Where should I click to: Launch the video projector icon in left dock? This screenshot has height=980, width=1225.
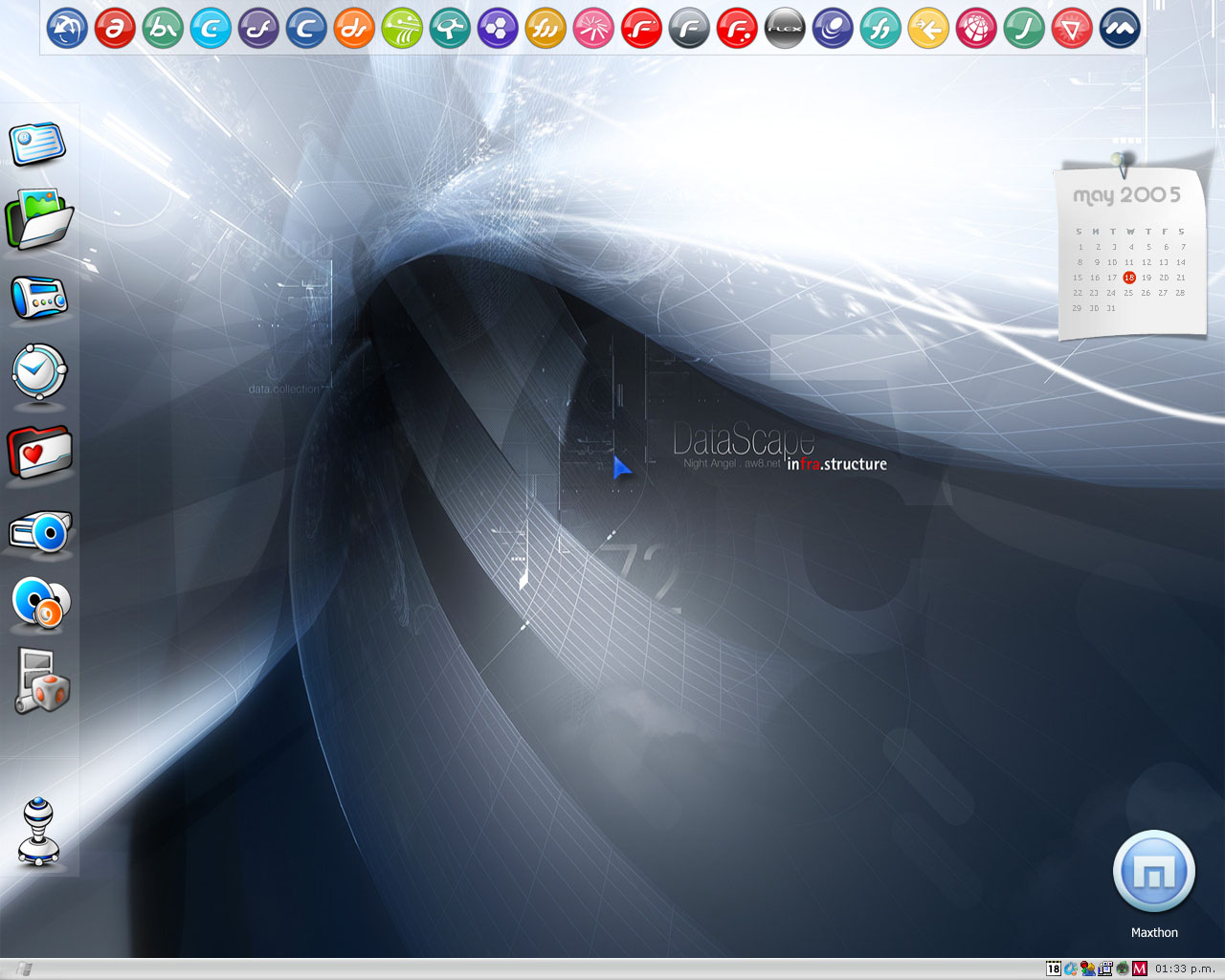click(40, 531)
